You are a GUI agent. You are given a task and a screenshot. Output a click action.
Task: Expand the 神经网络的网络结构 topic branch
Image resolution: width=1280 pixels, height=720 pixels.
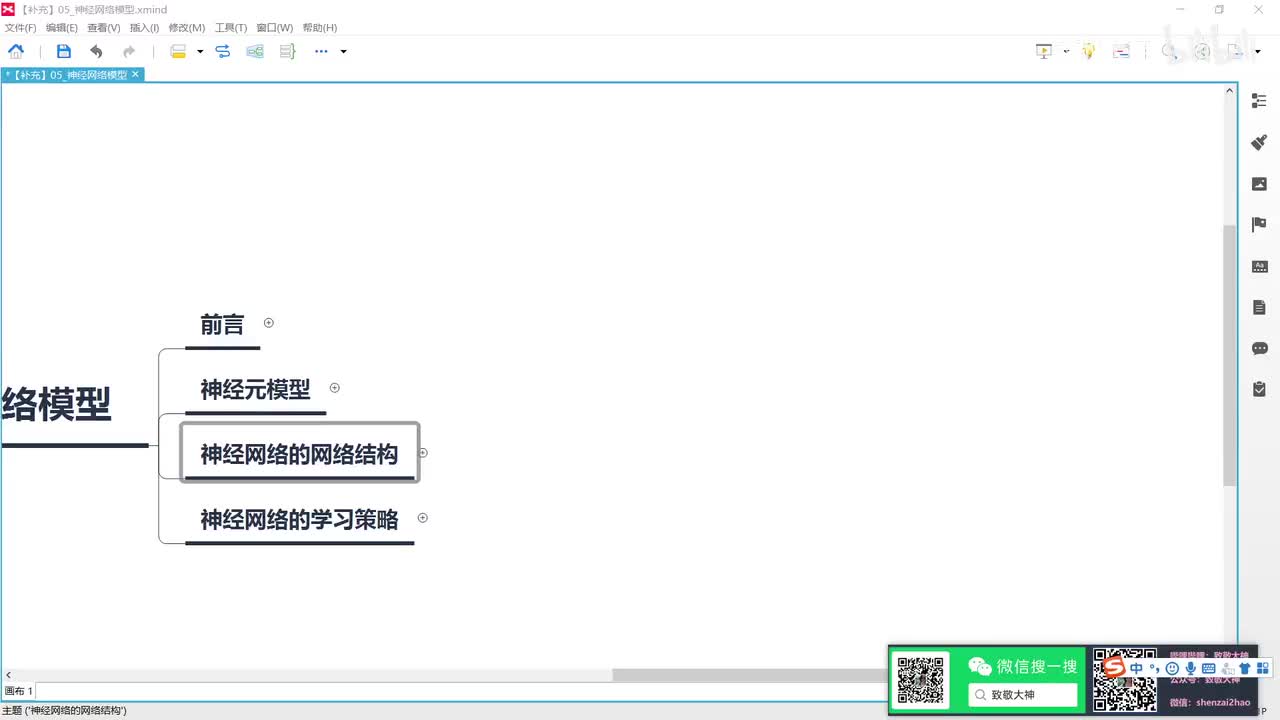point(423,453)
